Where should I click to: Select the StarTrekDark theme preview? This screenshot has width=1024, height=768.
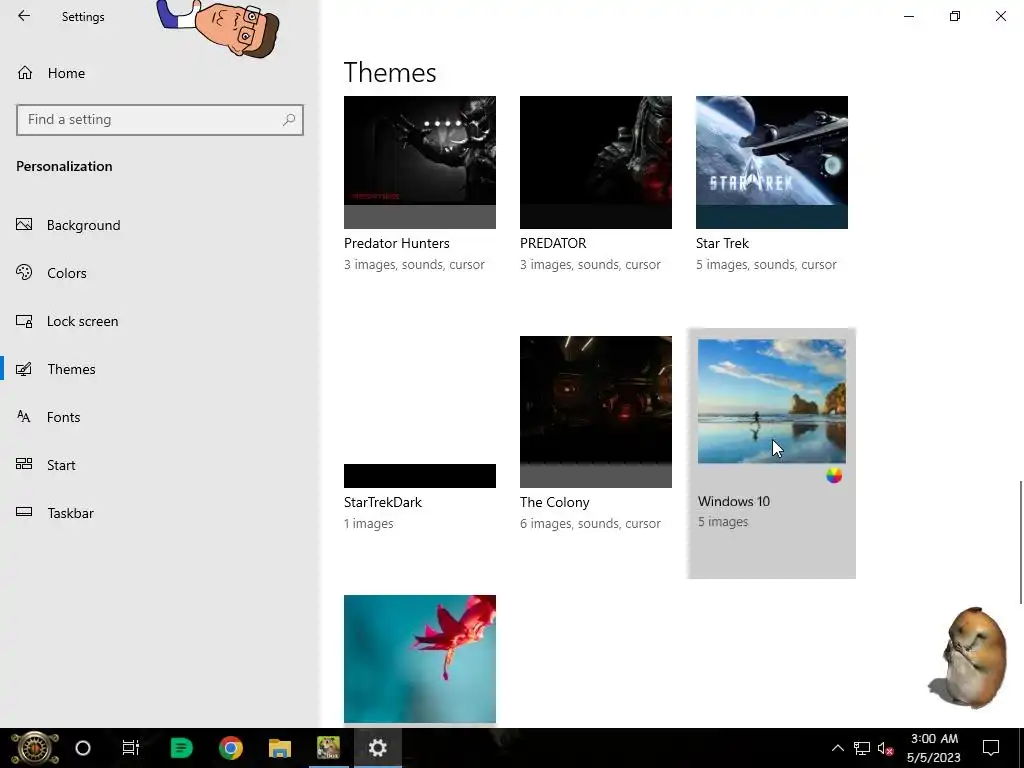tap(420, 411)
